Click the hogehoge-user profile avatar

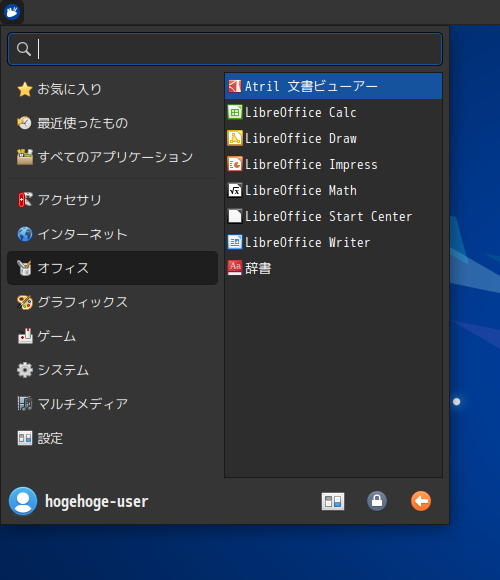[x=23, y=501]
